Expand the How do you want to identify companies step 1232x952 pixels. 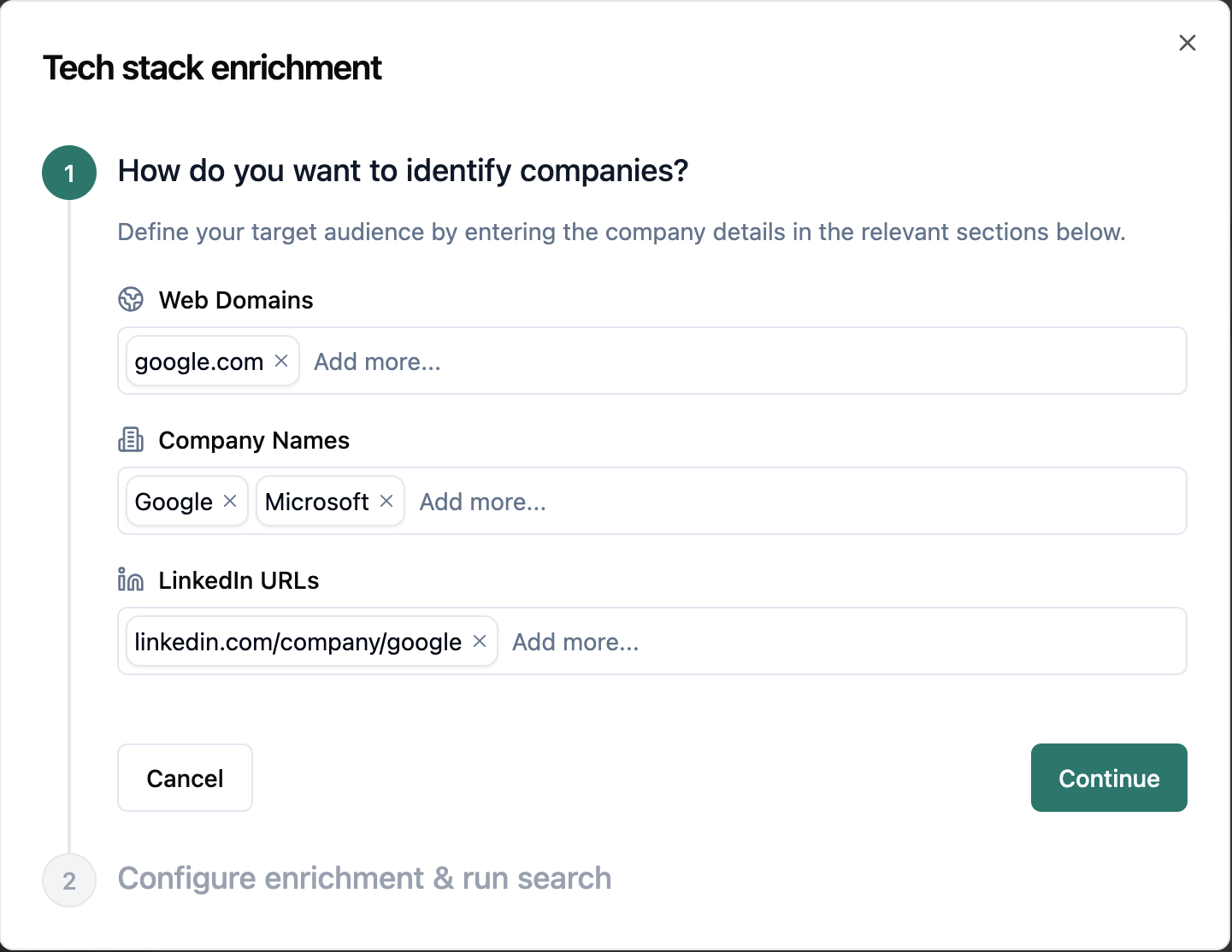pyautogui.click(x=403, y=171)
